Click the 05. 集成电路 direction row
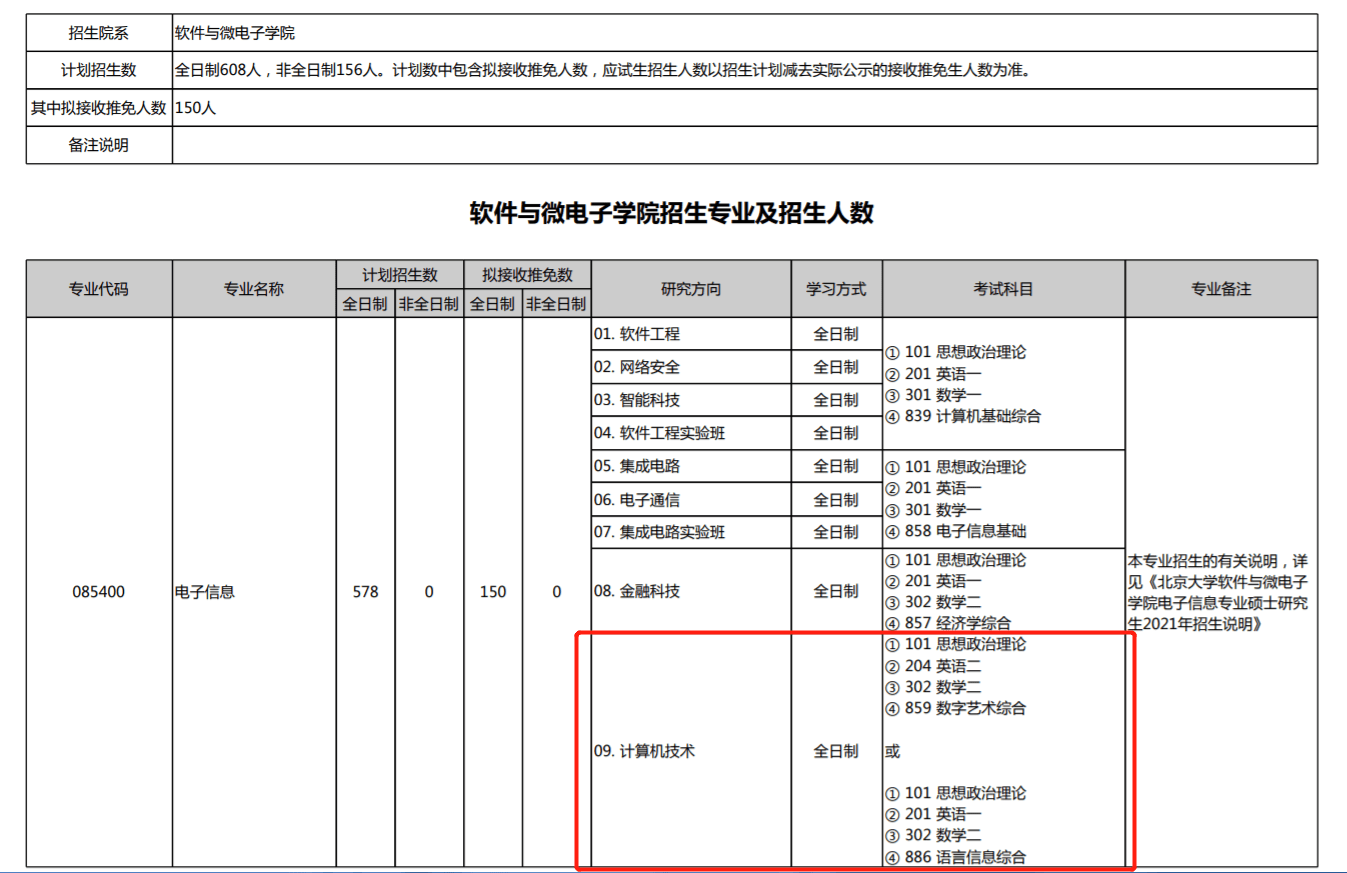This screenshot has height=873, width=1347. [691, 466]
